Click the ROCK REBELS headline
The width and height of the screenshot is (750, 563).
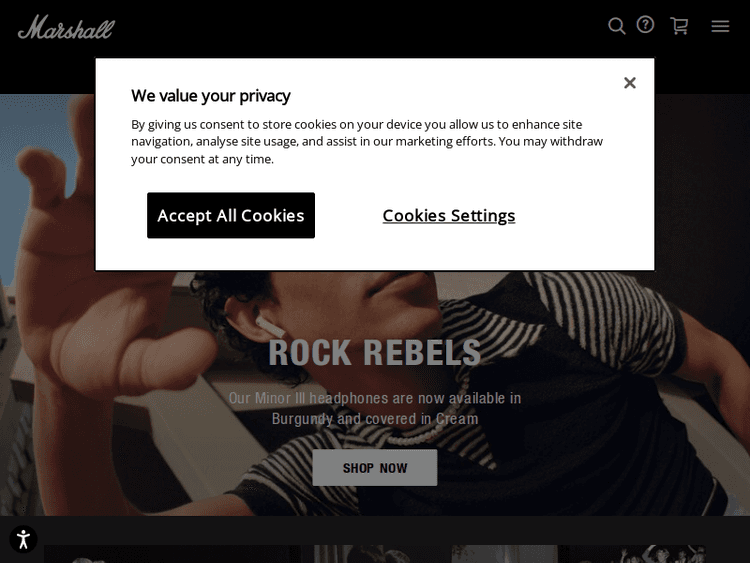pos(375,352)
